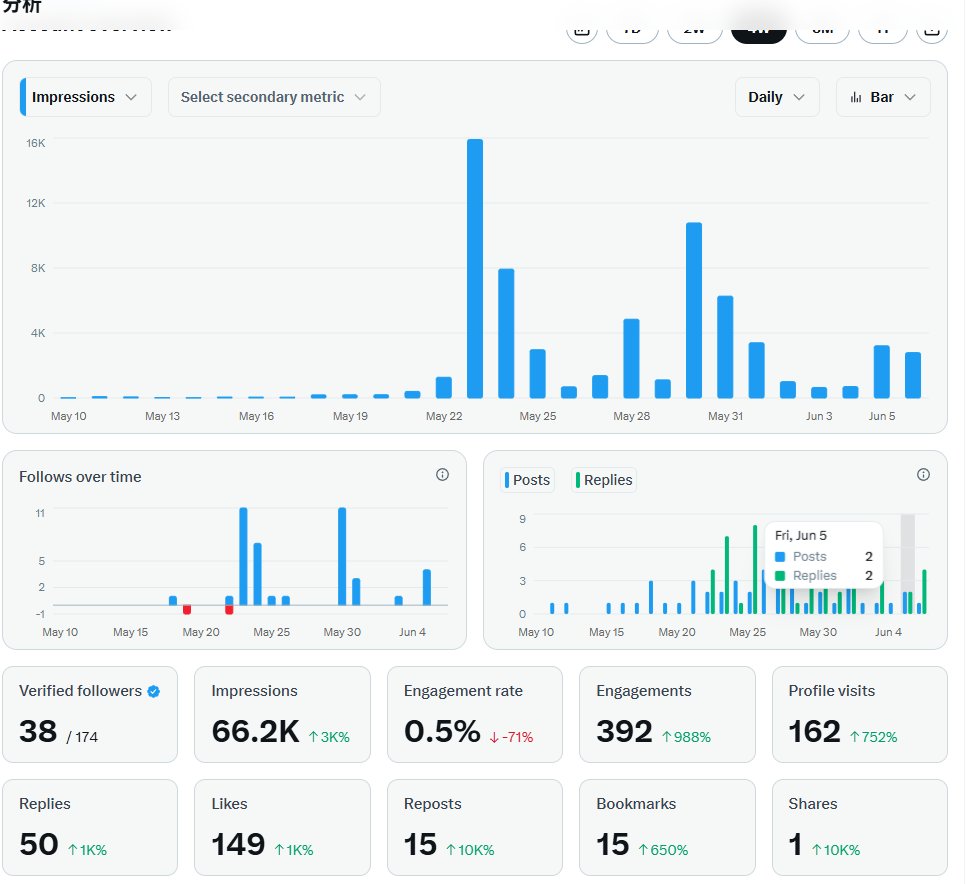Click verified badge beside Verified followers
Image resolution: width=974 pixels, height=884 pixels.
tap(153, 691)
